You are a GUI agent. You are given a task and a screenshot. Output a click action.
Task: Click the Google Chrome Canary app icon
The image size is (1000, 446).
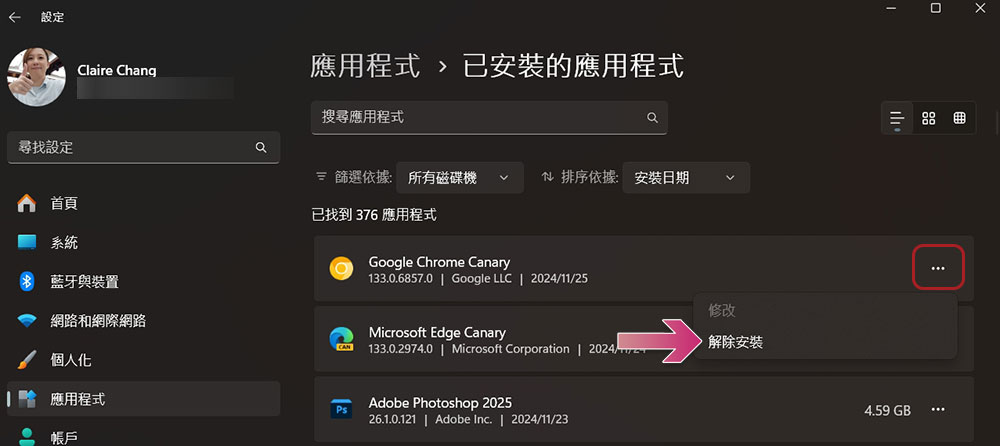pos(341,269)
